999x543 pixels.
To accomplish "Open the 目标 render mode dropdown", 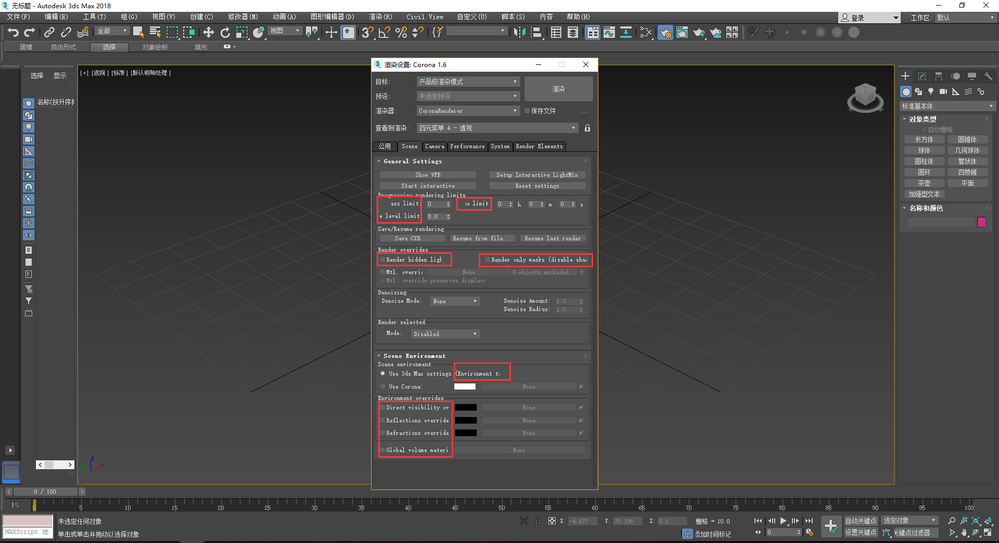I will click(468, 82).
